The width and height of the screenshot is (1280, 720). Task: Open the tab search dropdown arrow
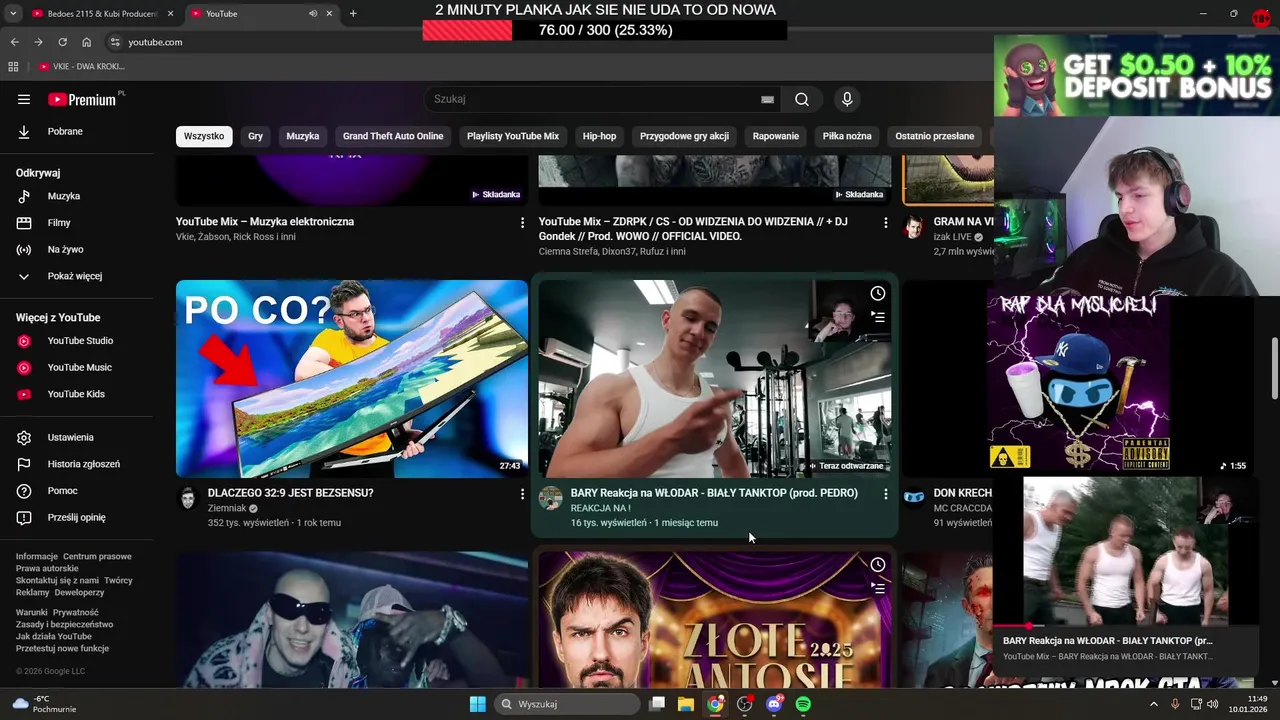point(12,13)
